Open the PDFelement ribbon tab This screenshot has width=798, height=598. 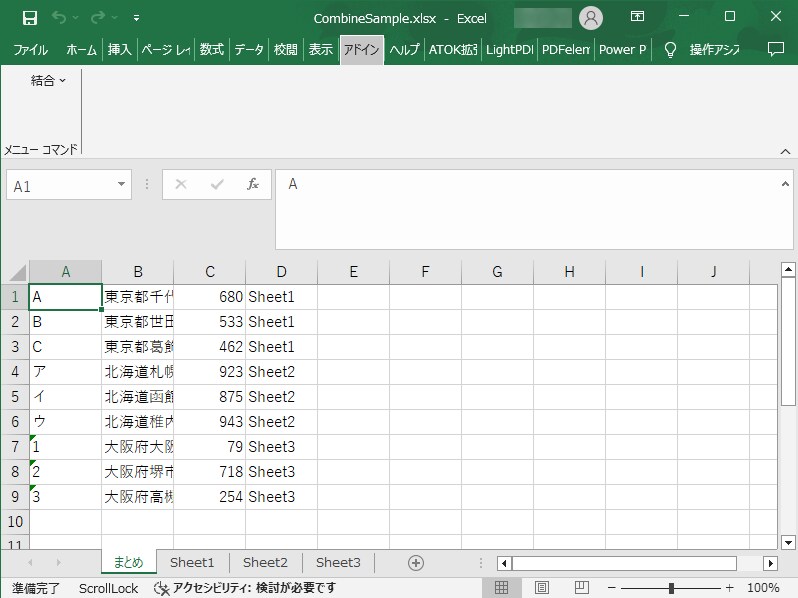tap(565, 50)
